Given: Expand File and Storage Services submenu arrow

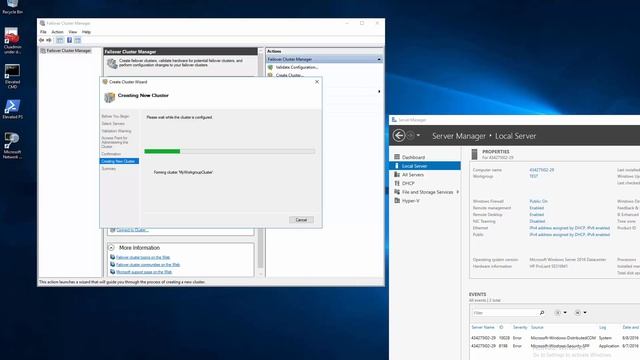Looking at the screenshot, I should (458, 192).
